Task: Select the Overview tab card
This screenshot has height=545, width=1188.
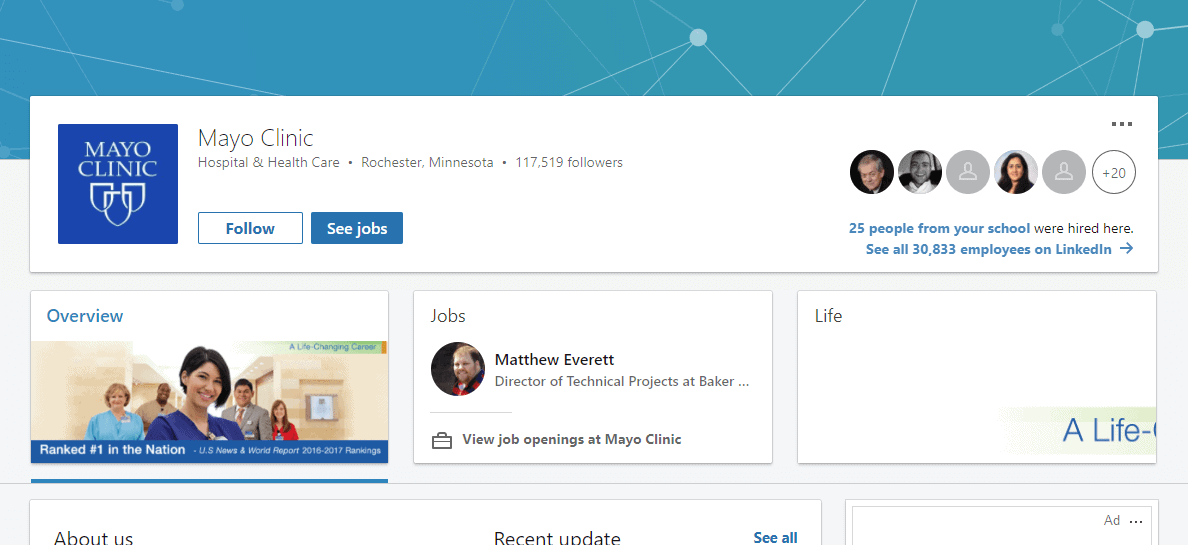Action: (x=209, y=377)
